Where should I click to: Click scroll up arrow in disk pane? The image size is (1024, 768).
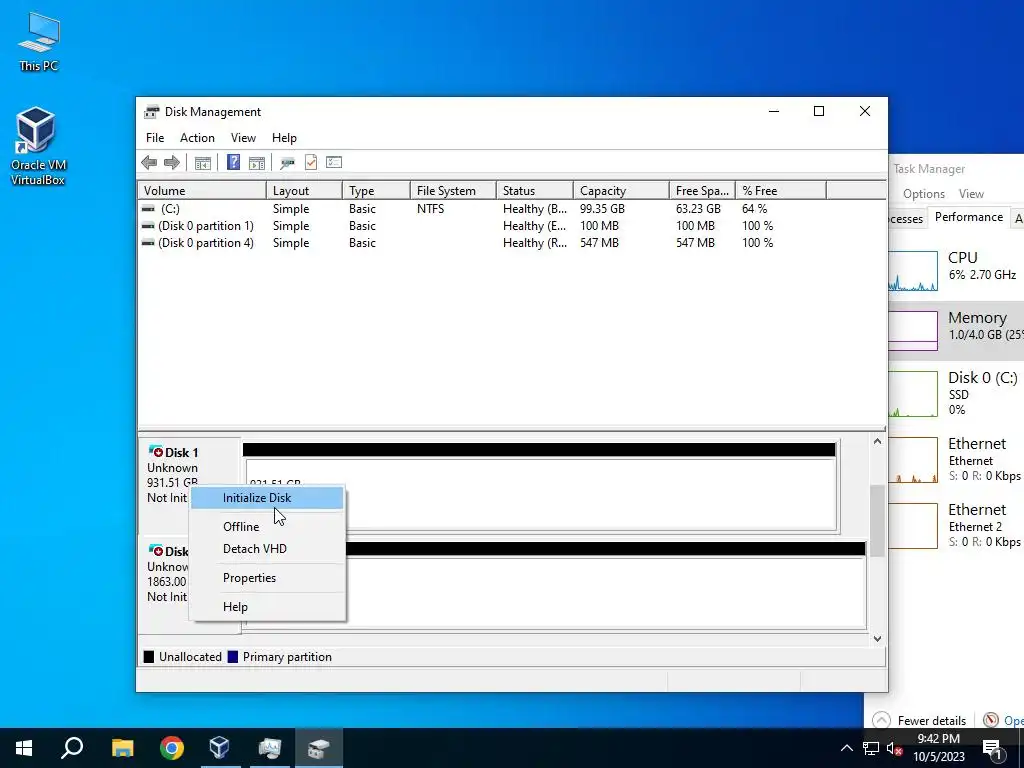pos(878,441)
